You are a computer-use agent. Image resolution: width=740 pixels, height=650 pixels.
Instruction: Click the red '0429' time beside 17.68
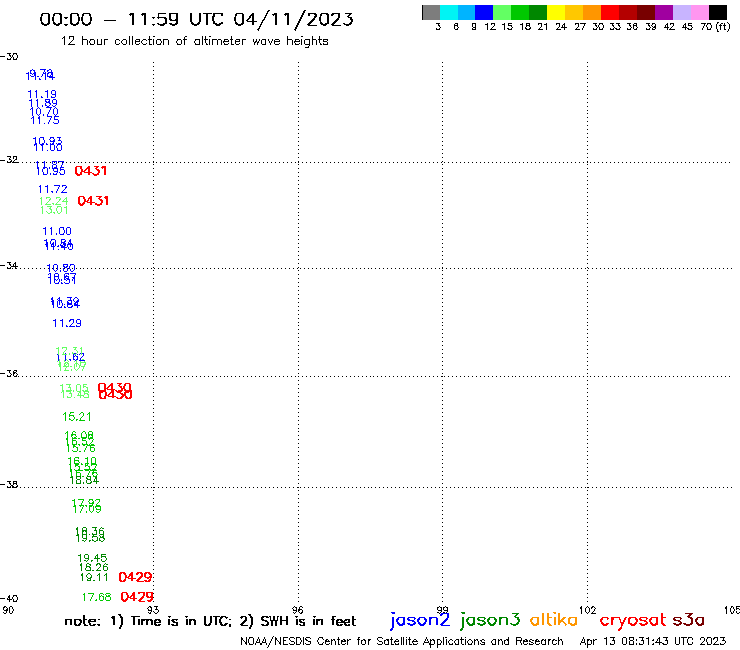(x=137, y=597)
